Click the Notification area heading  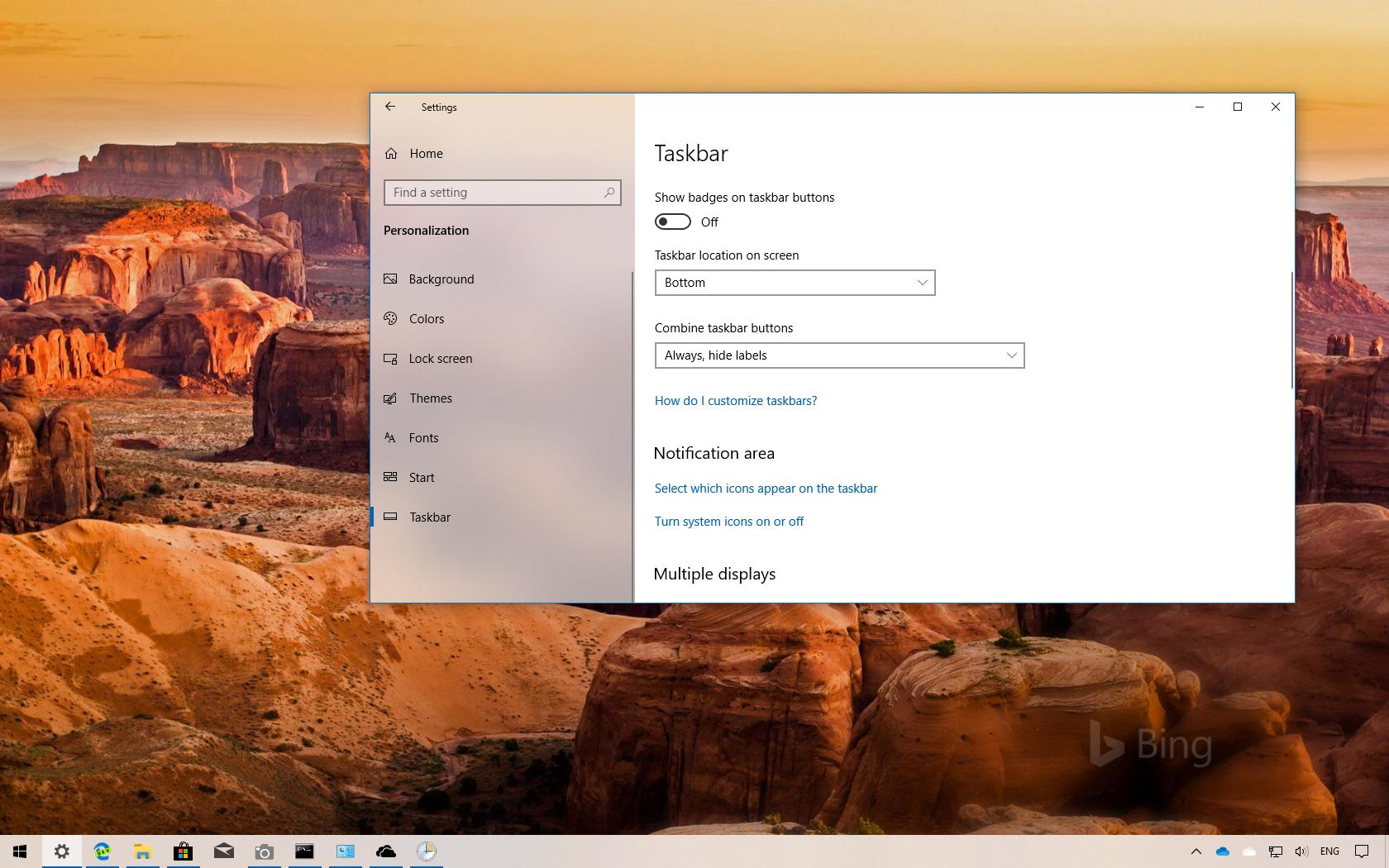pos(714,453)
